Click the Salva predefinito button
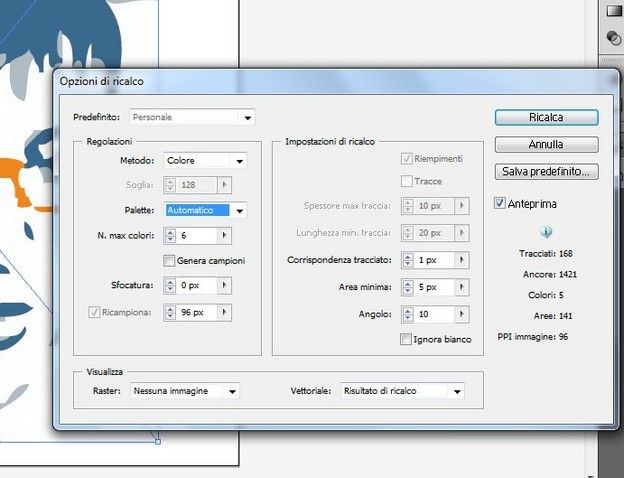This screenshot has height=478, width=624. (546, 172)
